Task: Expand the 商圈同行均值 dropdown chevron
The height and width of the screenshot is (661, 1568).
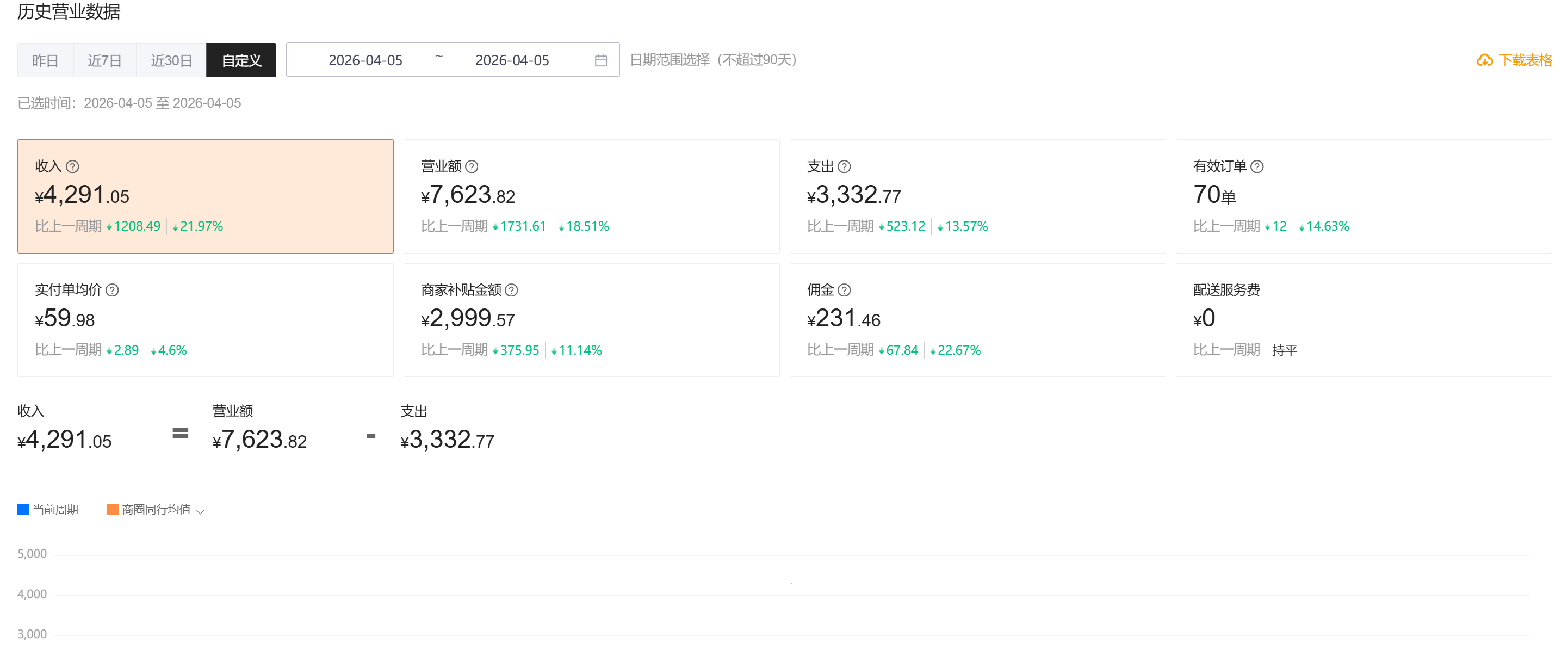Action: 200,511
